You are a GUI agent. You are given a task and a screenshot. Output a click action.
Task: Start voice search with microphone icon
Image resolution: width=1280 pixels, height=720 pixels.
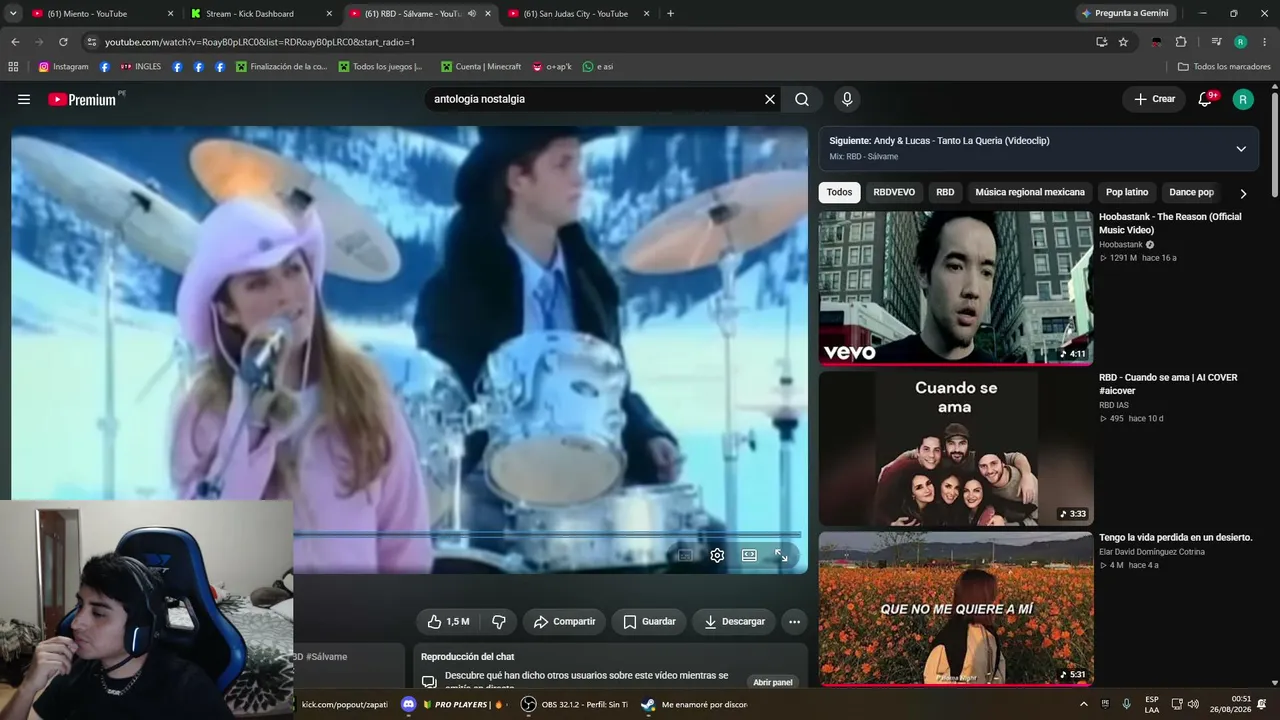847,99
